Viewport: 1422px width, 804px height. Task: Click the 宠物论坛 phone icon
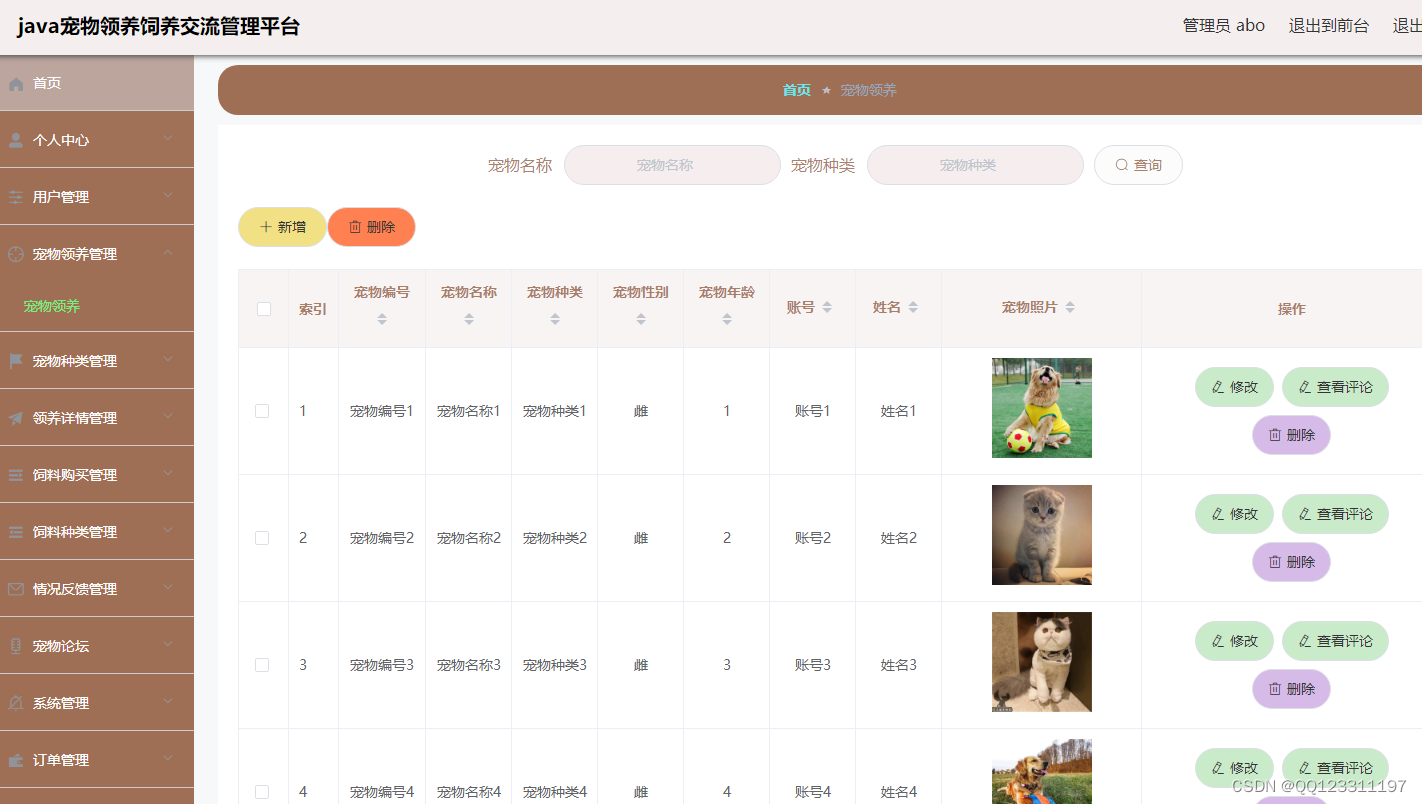(14, 645)
